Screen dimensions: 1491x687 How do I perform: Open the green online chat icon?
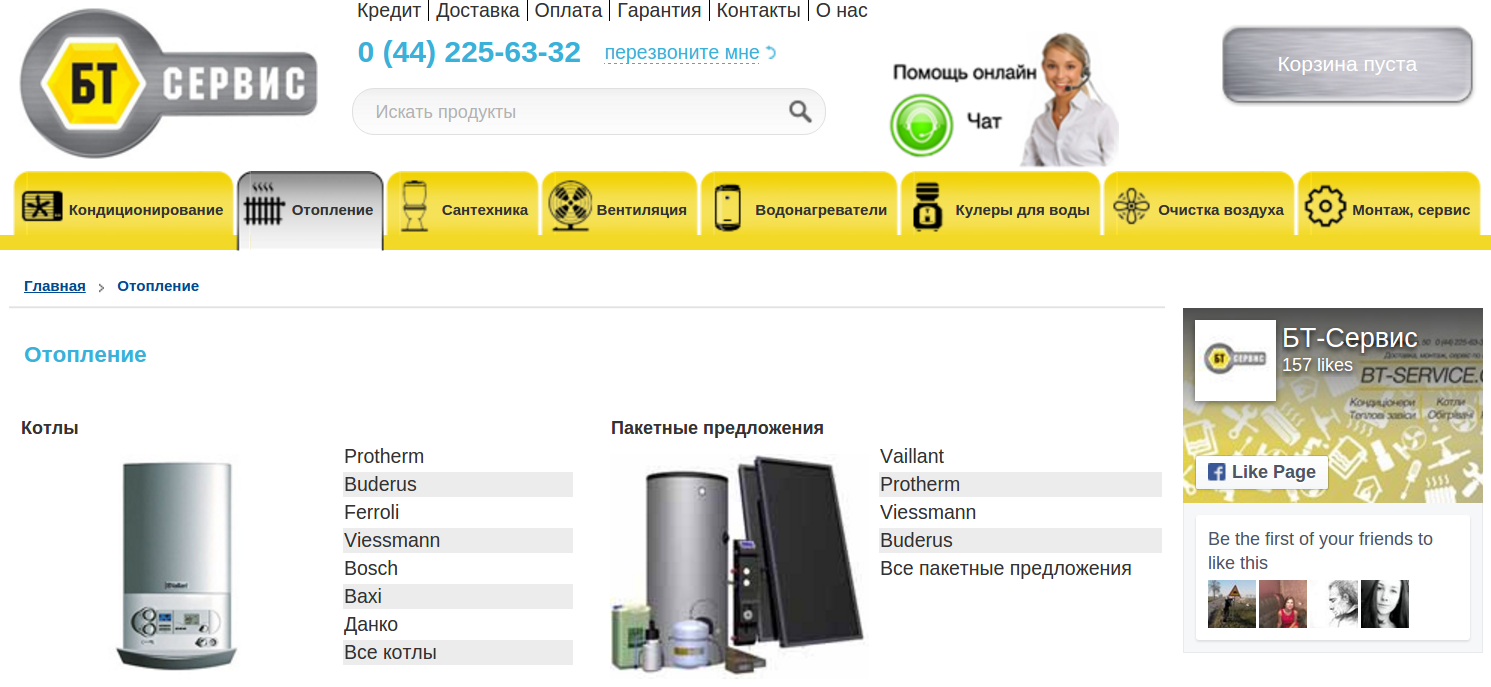[921, 125]
